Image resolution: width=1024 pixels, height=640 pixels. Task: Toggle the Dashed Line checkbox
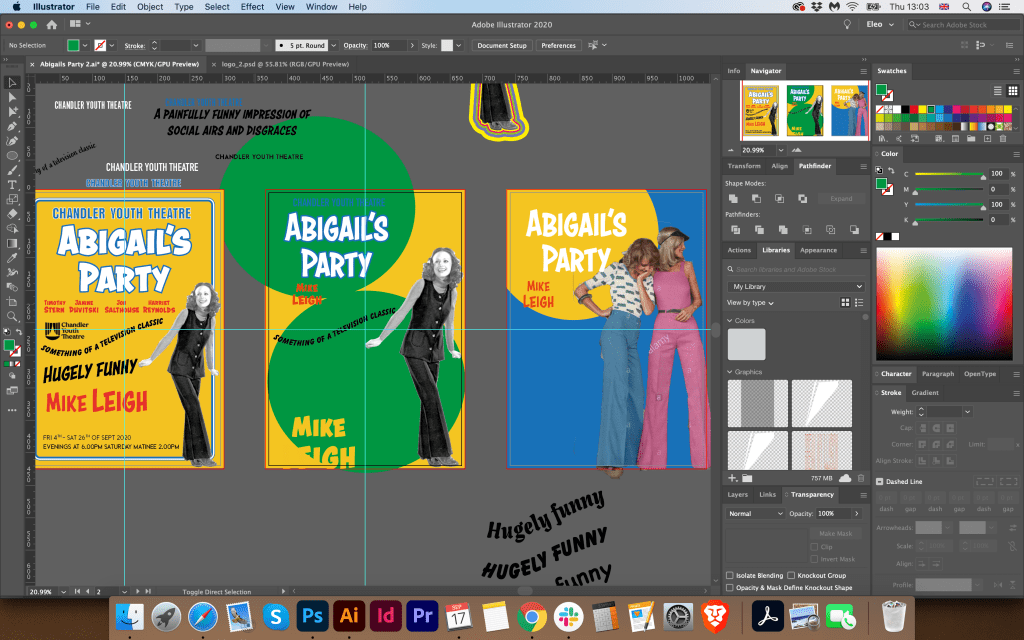[880, 481]
